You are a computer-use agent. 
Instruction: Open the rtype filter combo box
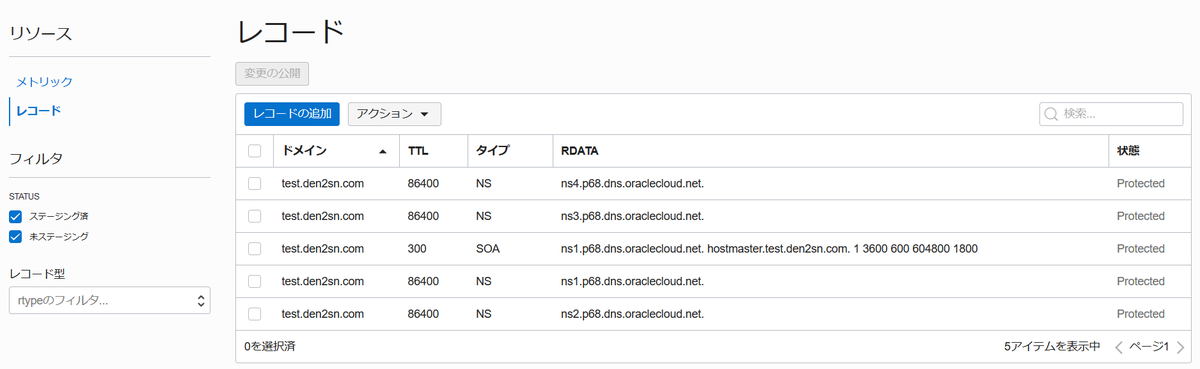point(109,300)
